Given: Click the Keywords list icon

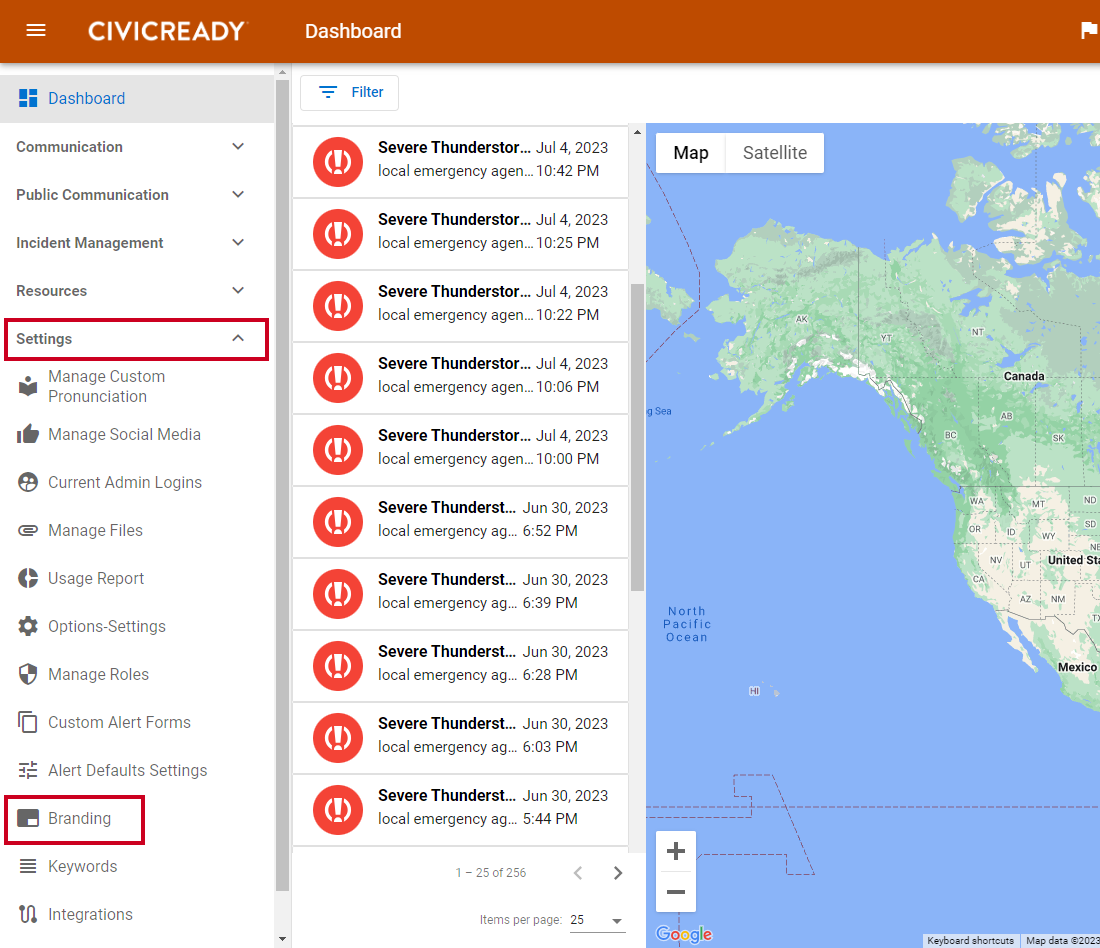Looking at the screenshot, I should pyautogui.click(x=28, y=867).
